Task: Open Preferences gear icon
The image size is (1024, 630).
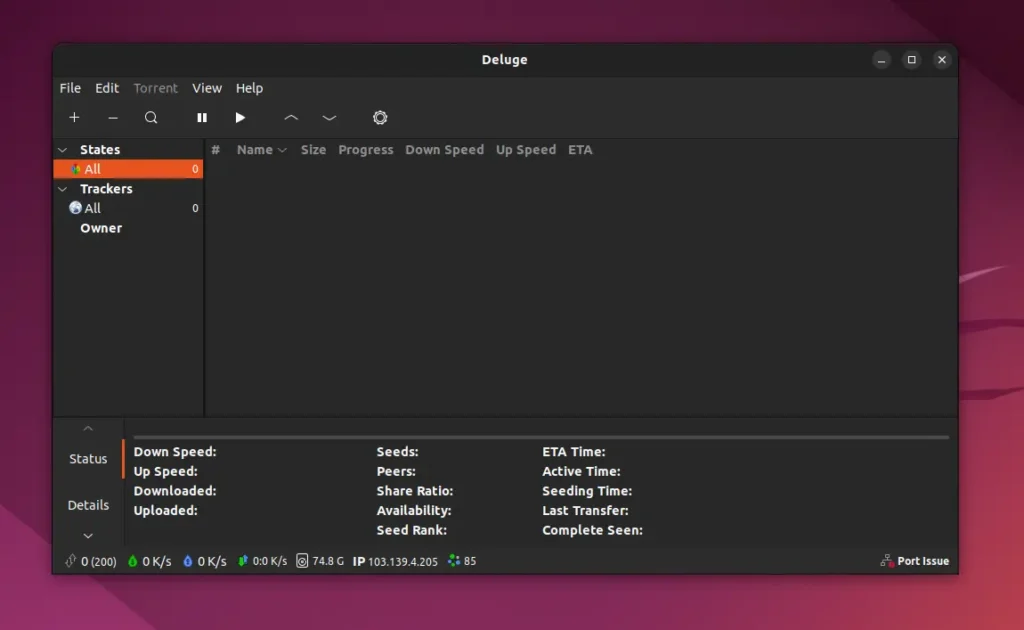Action: pyautogui.click(x=380, y=118)
